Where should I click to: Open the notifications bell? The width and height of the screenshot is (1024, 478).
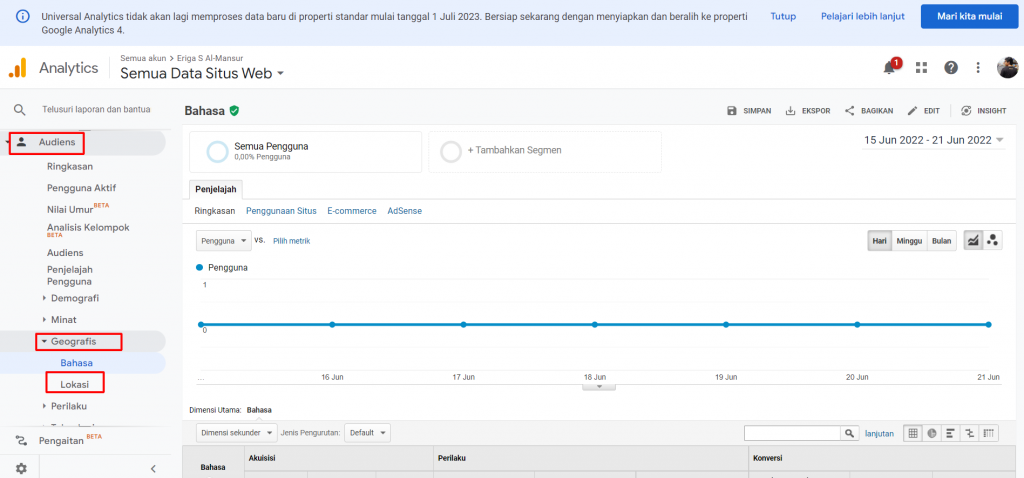coord(889,68)
